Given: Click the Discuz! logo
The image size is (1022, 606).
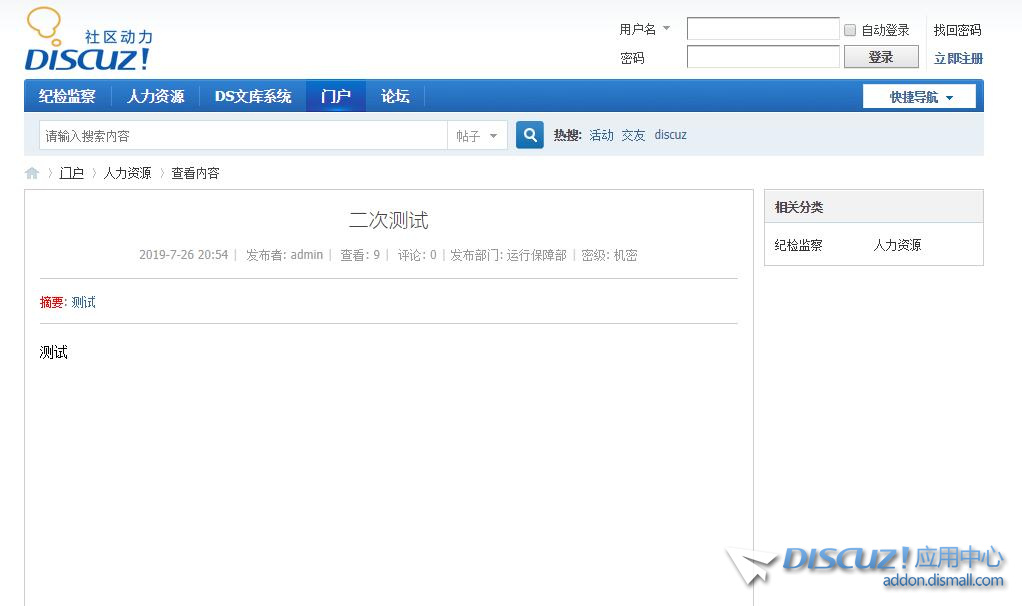Looking at the screenshot, I should (89, 39).
